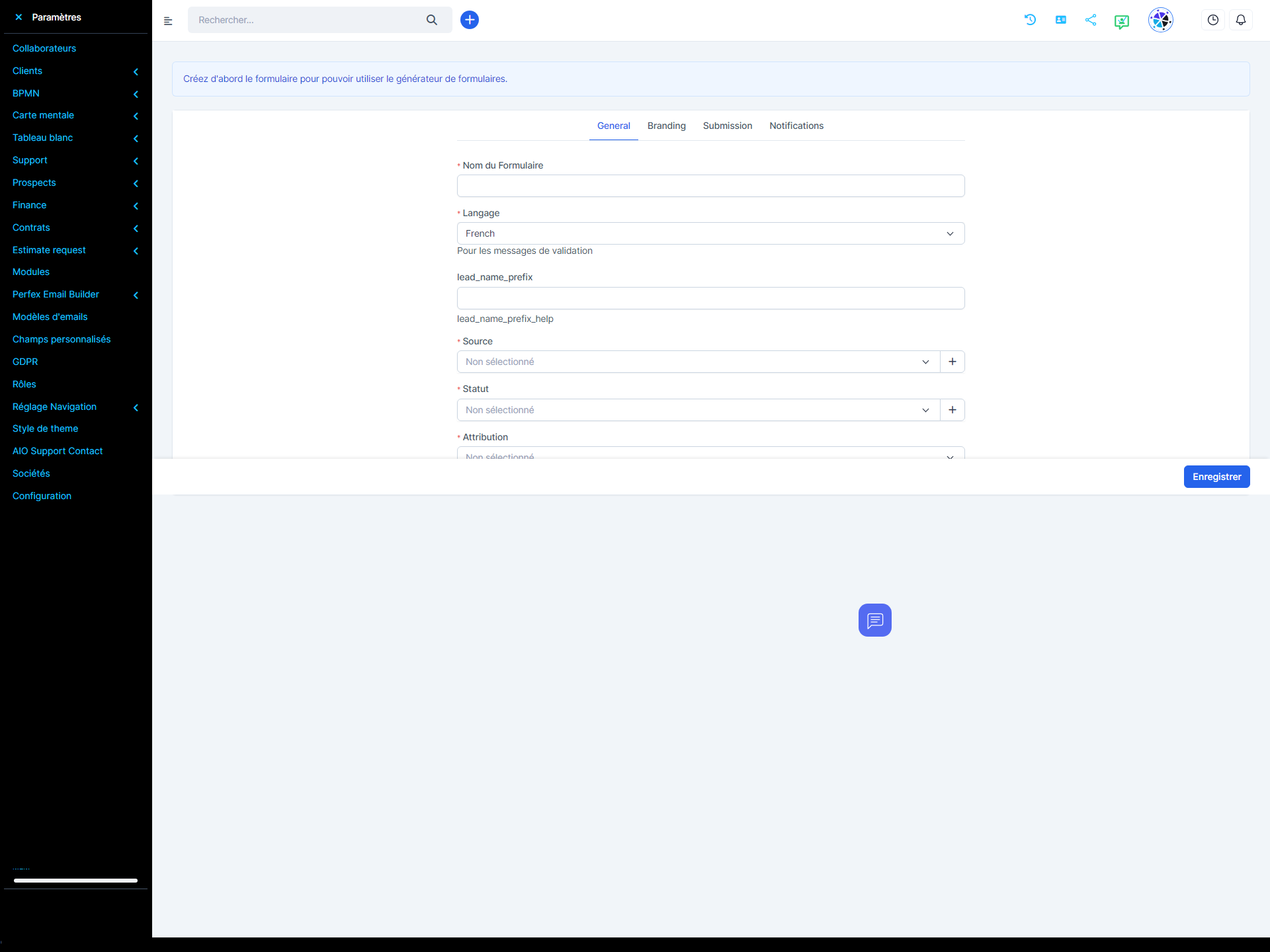Click the ID card icon in top bar
Viewport: 1270px width, 952px height.
click(x=1061, y=20)
